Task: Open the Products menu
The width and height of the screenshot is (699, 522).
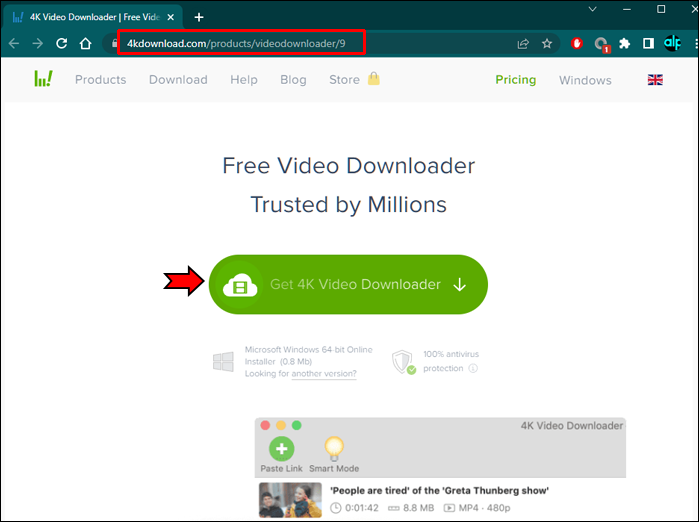Action: click(100, 79)
